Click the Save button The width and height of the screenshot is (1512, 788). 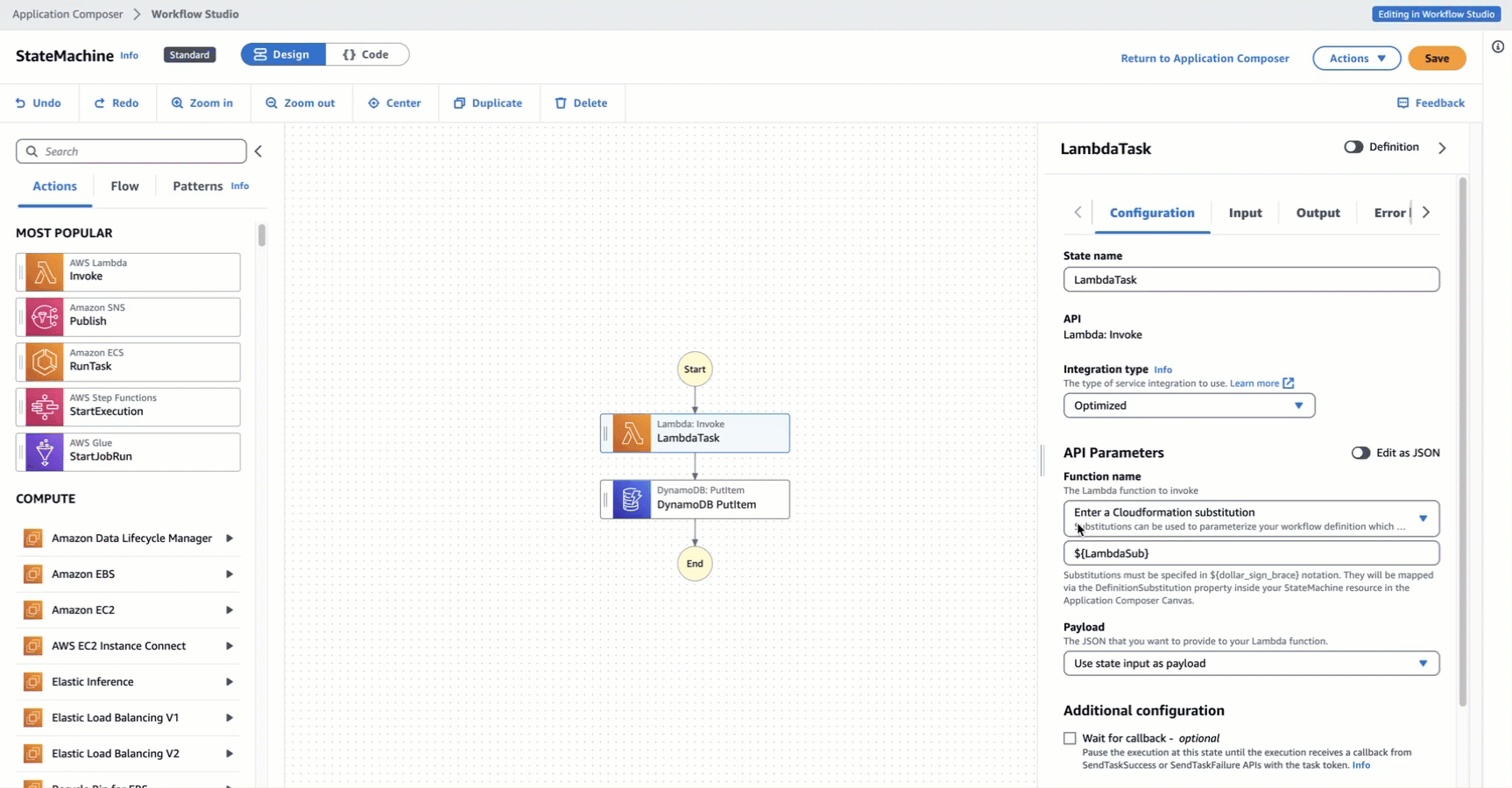click(1437, 58)
